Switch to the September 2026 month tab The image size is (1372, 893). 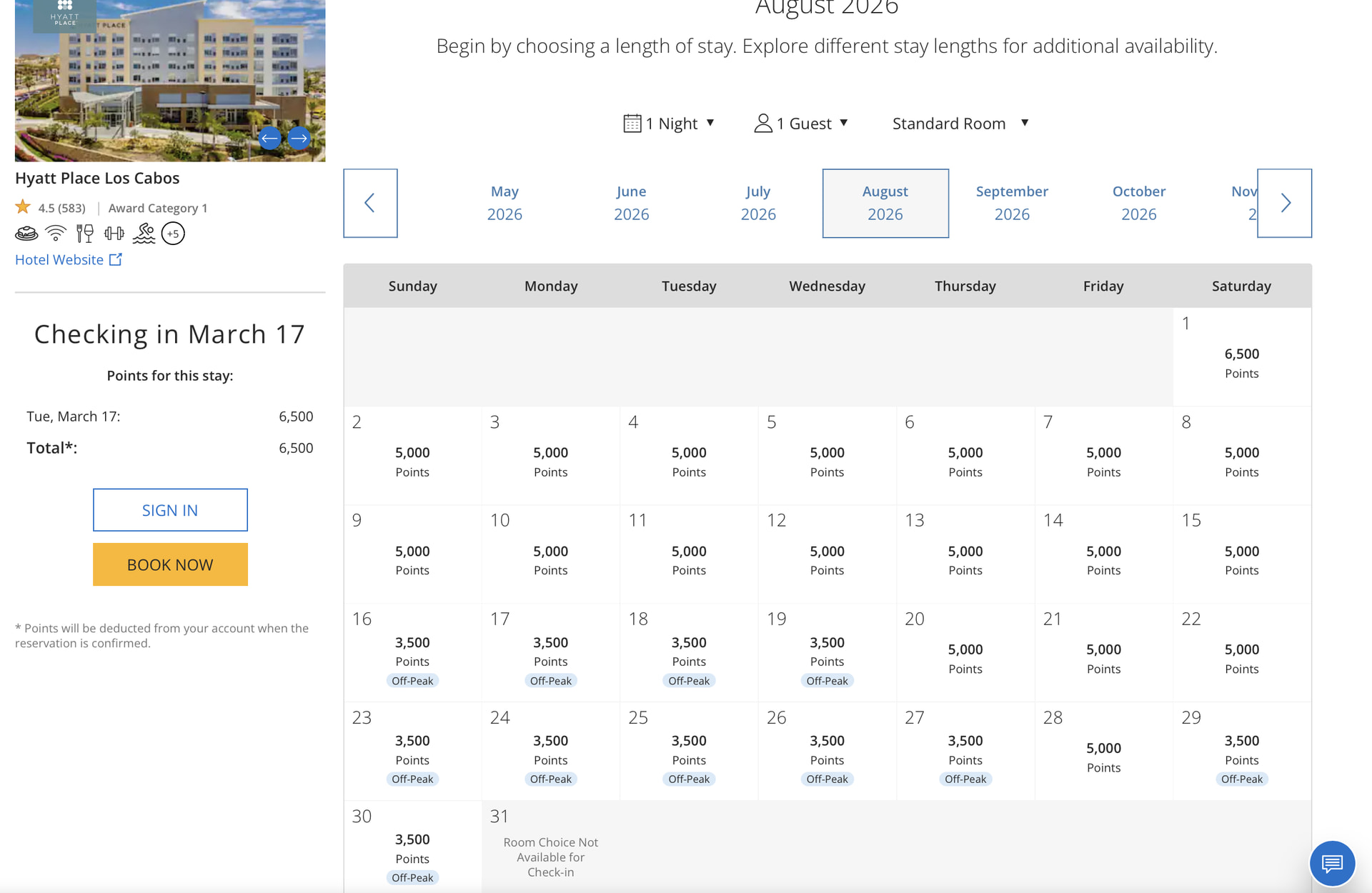[1012, 203]
